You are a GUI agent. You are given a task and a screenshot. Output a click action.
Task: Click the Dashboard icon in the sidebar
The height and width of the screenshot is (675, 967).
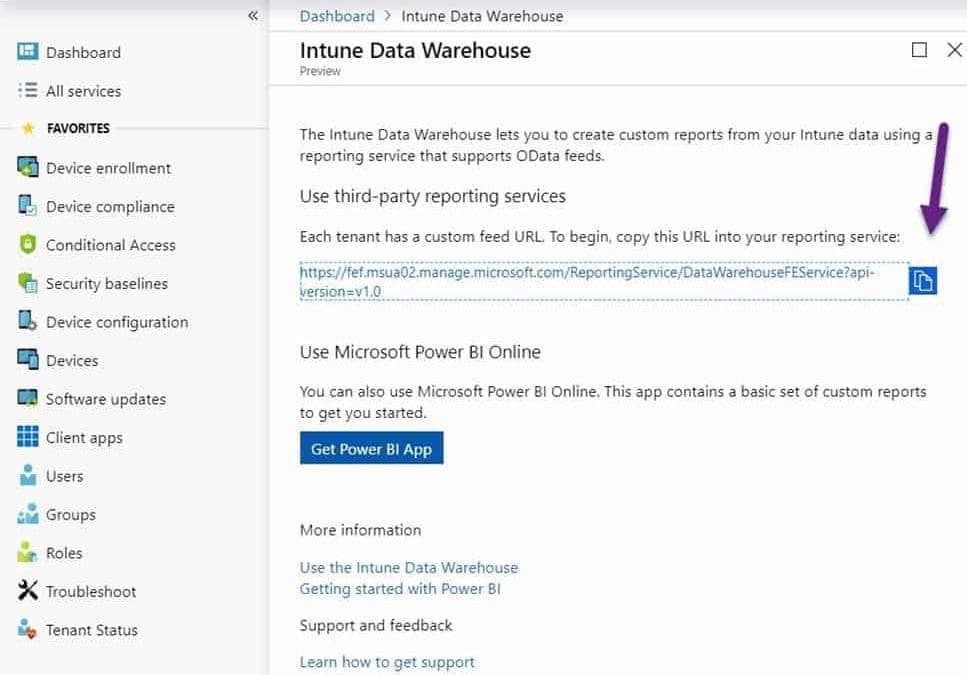click(x=28, y=51)
